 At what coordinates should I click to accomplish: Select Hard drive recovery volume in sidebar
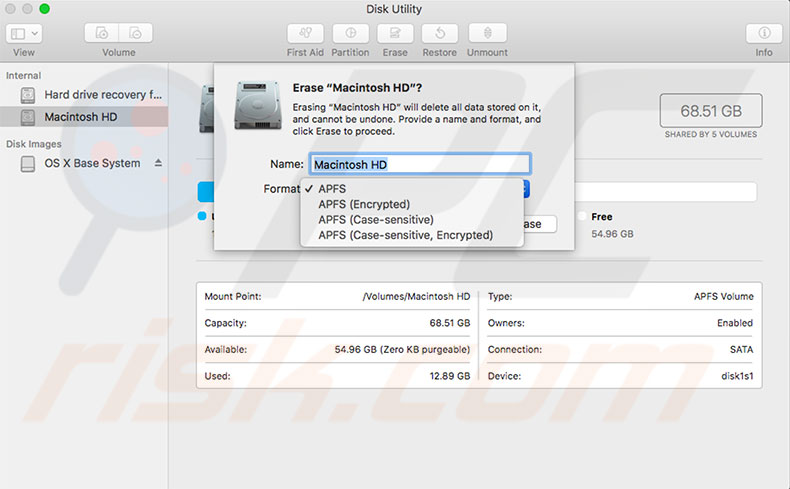[x=102, y=95]
